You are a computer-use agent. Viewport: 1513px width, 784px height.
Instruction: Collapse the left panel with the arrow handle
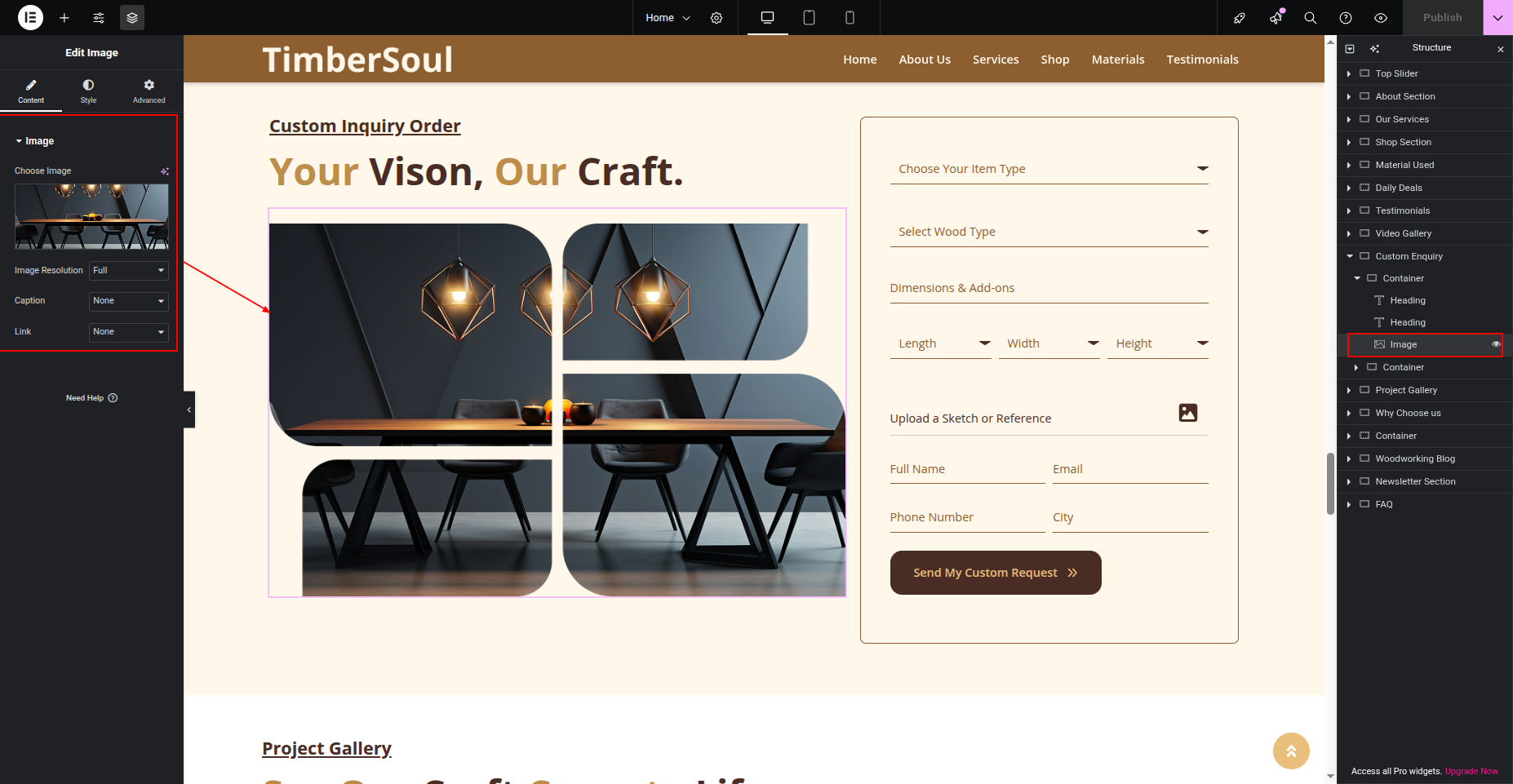tap(189, 410)
